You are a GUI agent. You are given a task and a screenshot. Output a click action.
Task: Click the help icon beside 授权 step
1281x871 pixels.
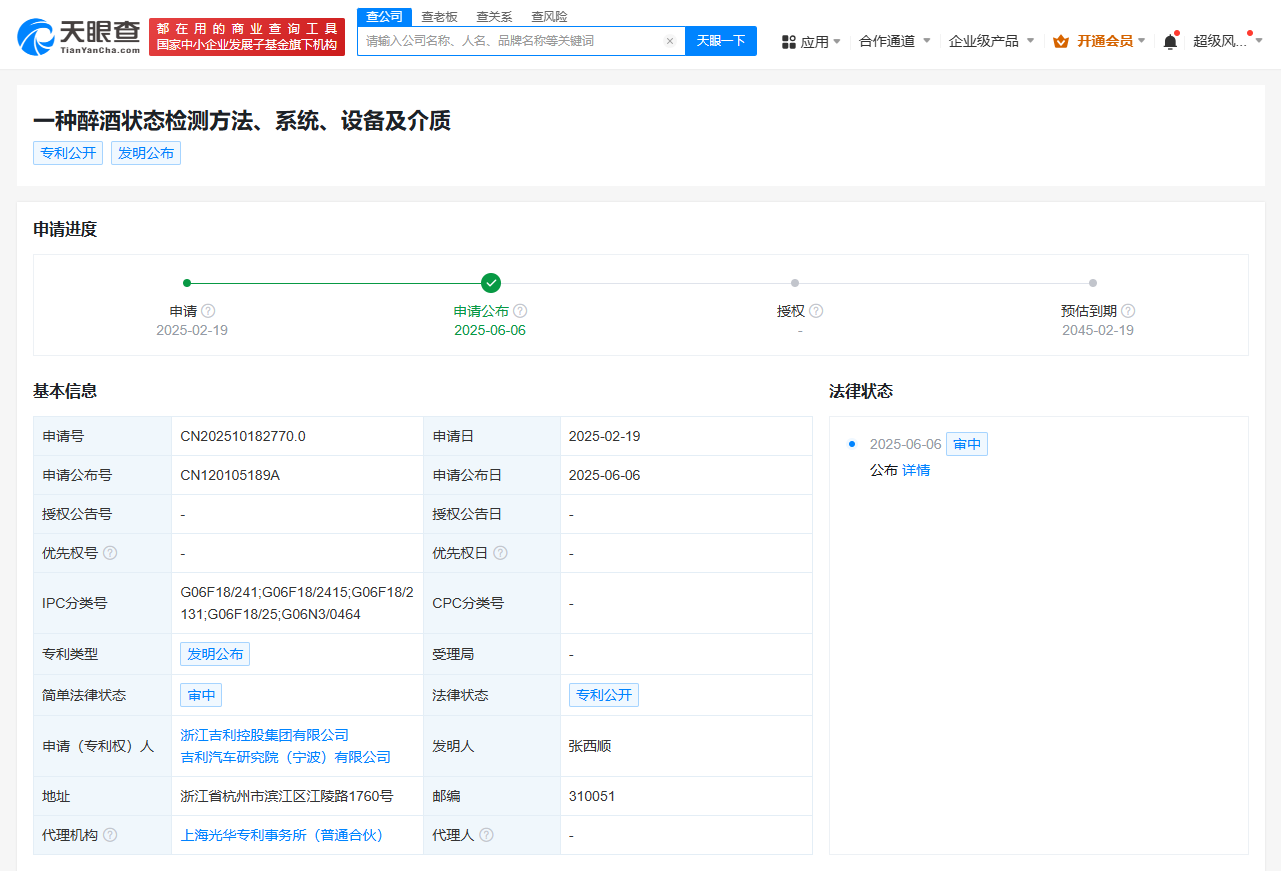(x=816, y=311)
